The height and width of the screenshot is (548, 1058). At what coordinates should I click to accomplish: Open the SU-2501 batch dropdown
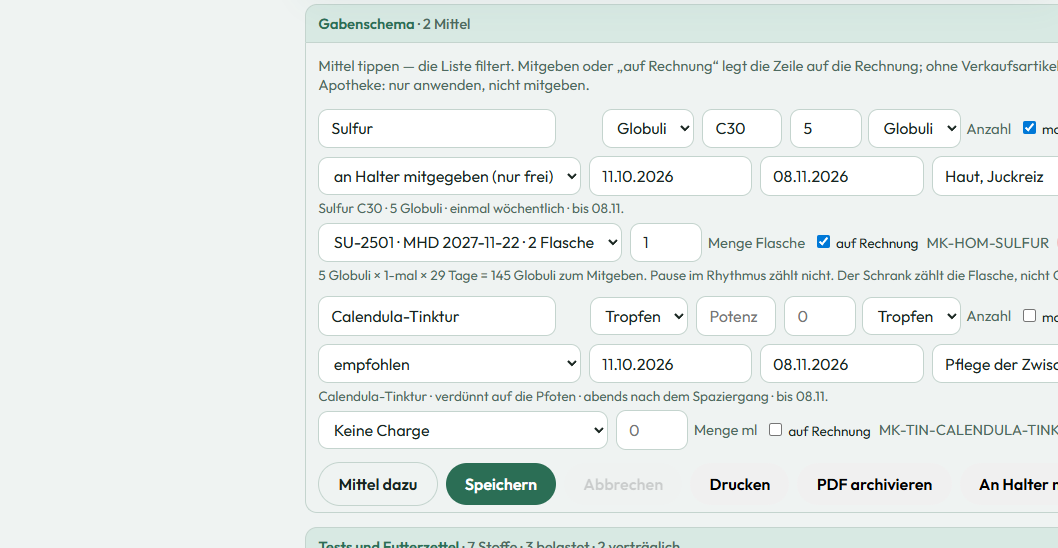click(470, 242)
